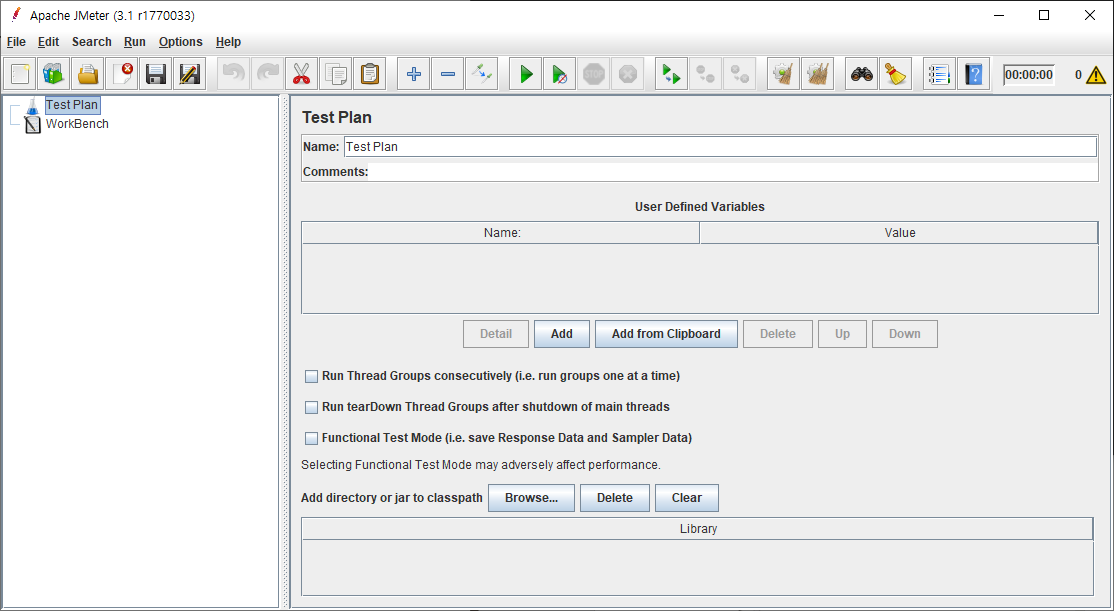
Task: Click the Cut scissors icon
Action: pyautogui.click(x=302, y=74)
